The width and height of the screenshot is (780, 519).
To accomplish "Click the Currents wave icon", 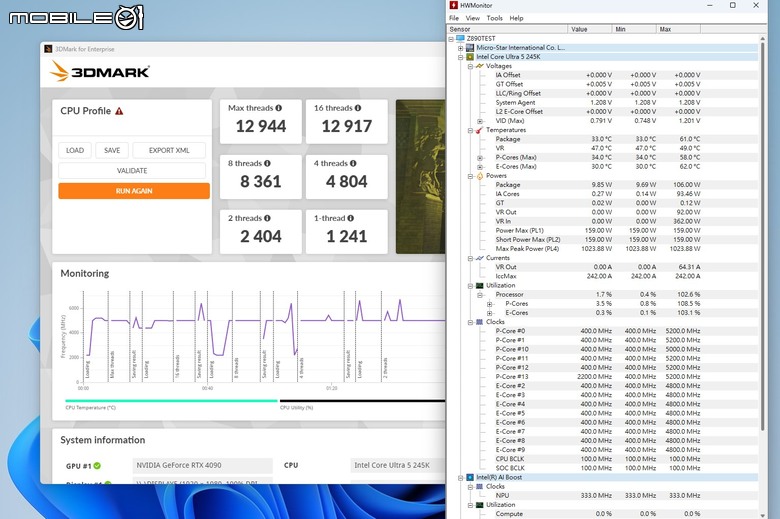I will tap(480, 258).
